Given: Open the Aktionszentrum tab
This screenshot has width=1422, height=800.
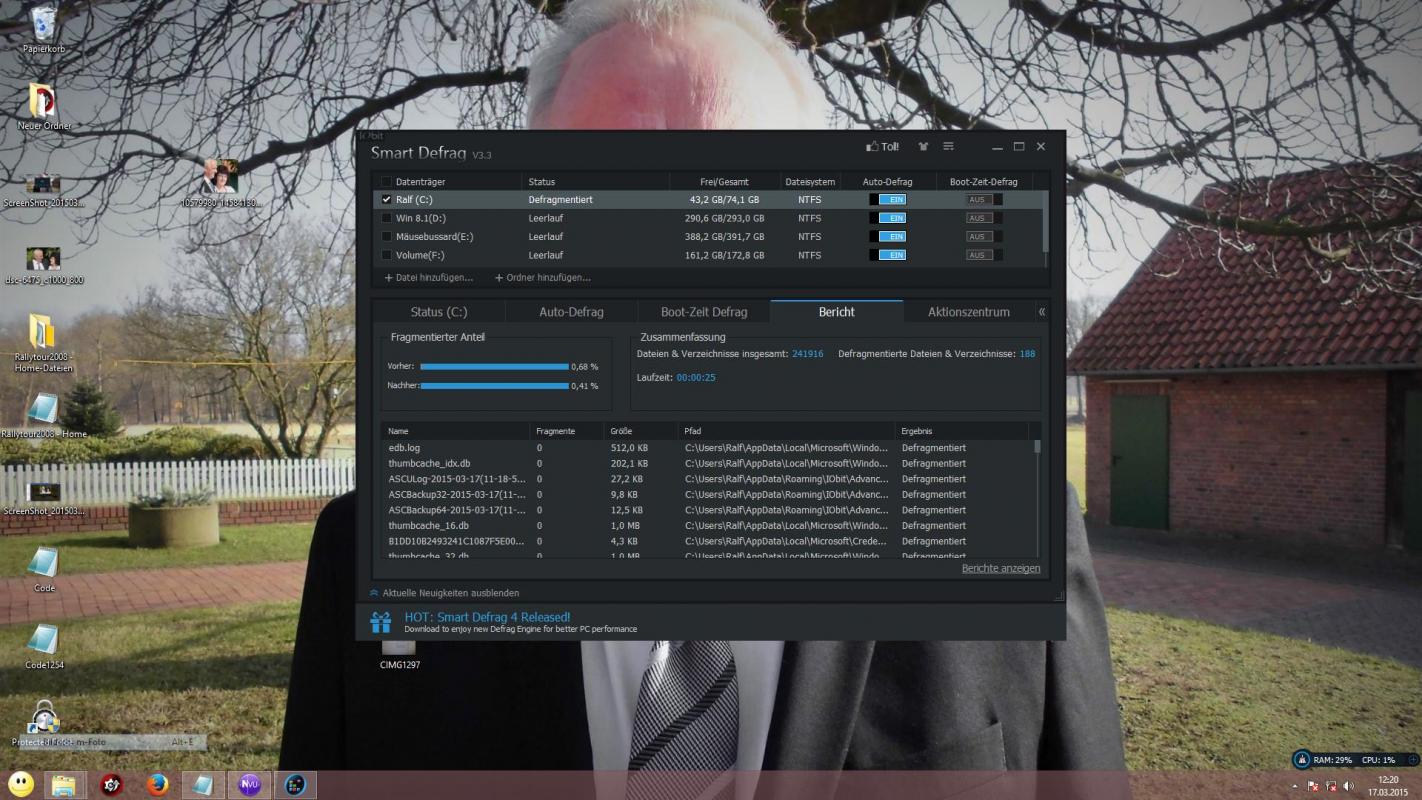Looking at the screenshot, I should tap(968, 312).
